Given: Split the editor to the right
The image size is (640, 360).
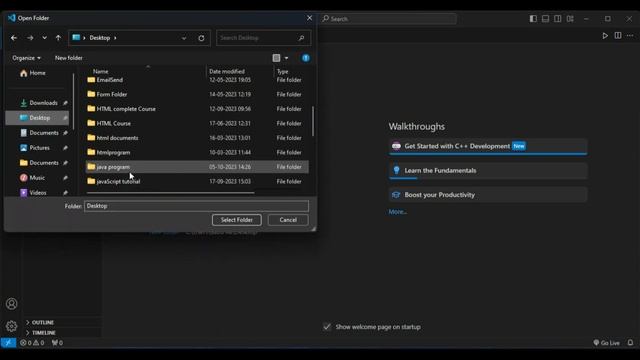Looking at the screenshot, I should point(618,36).
